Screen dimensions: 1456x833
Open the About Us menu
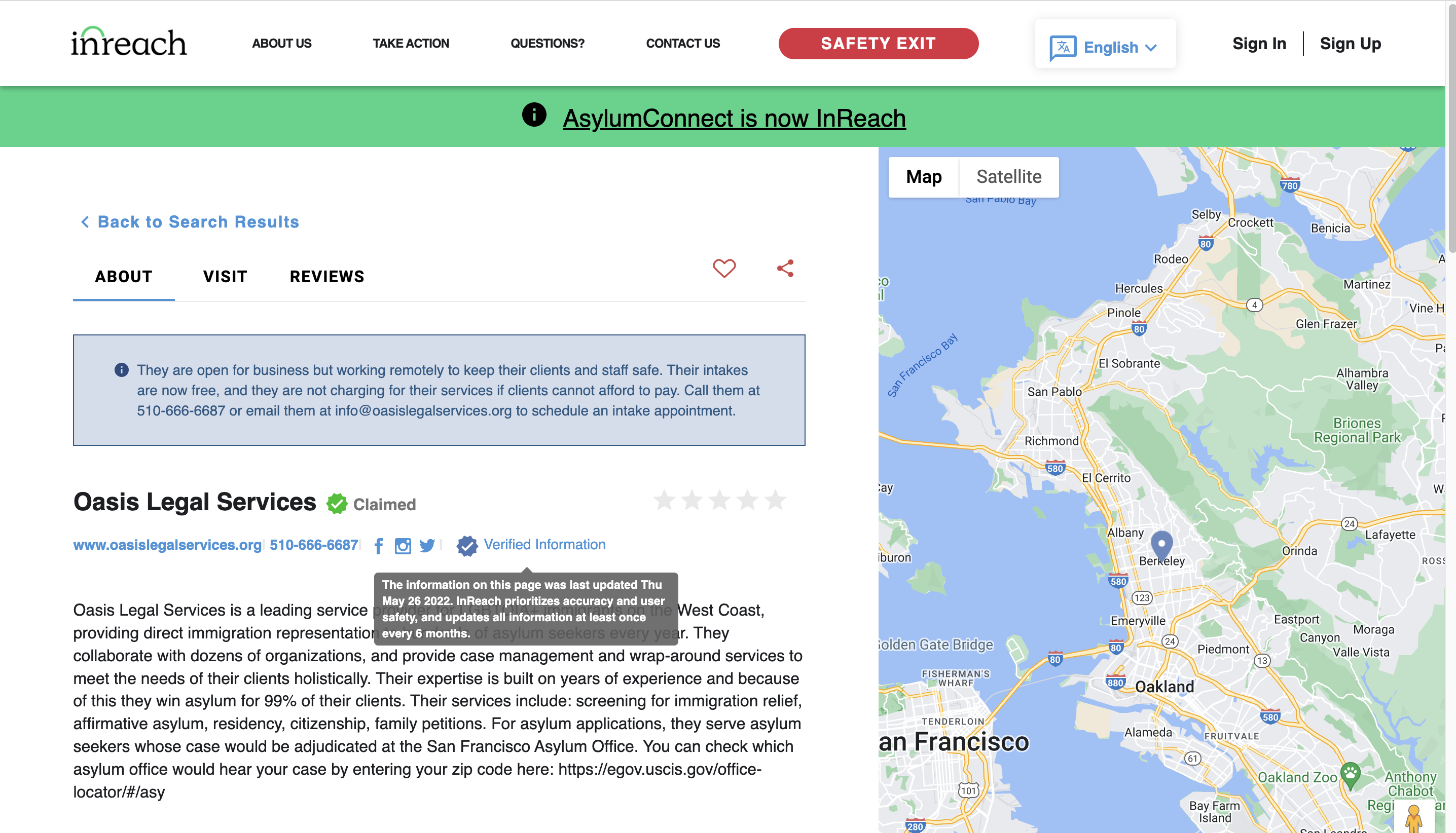[x=281, y=44]
